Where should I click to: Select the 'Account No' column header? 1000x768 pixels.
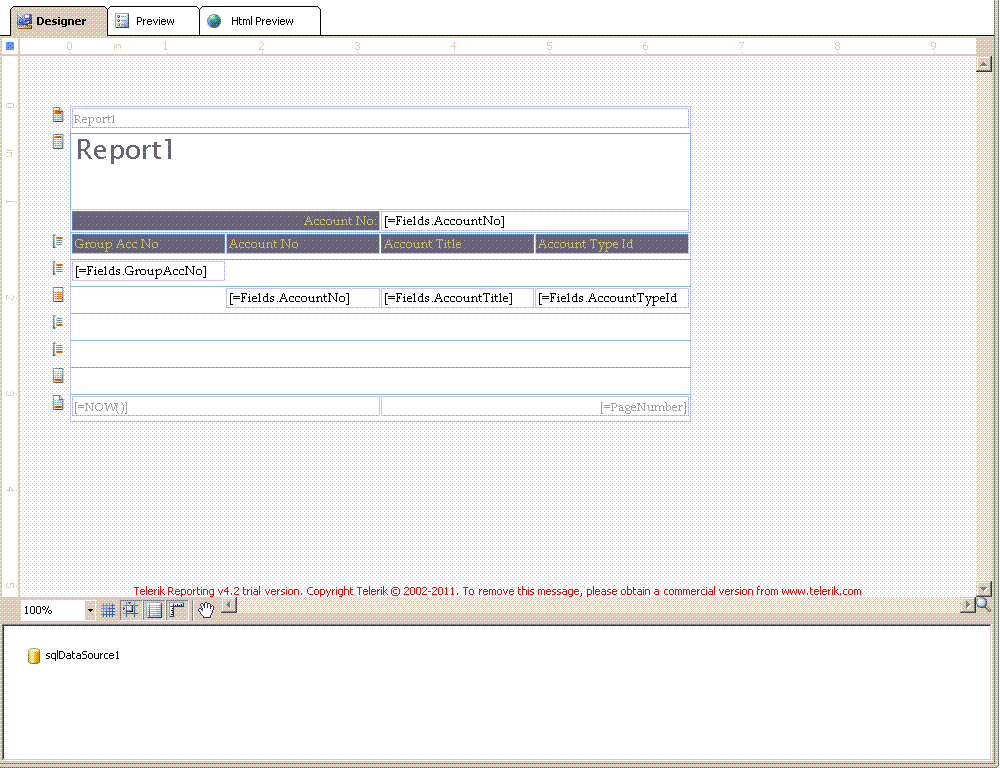(x=303, y=244)
